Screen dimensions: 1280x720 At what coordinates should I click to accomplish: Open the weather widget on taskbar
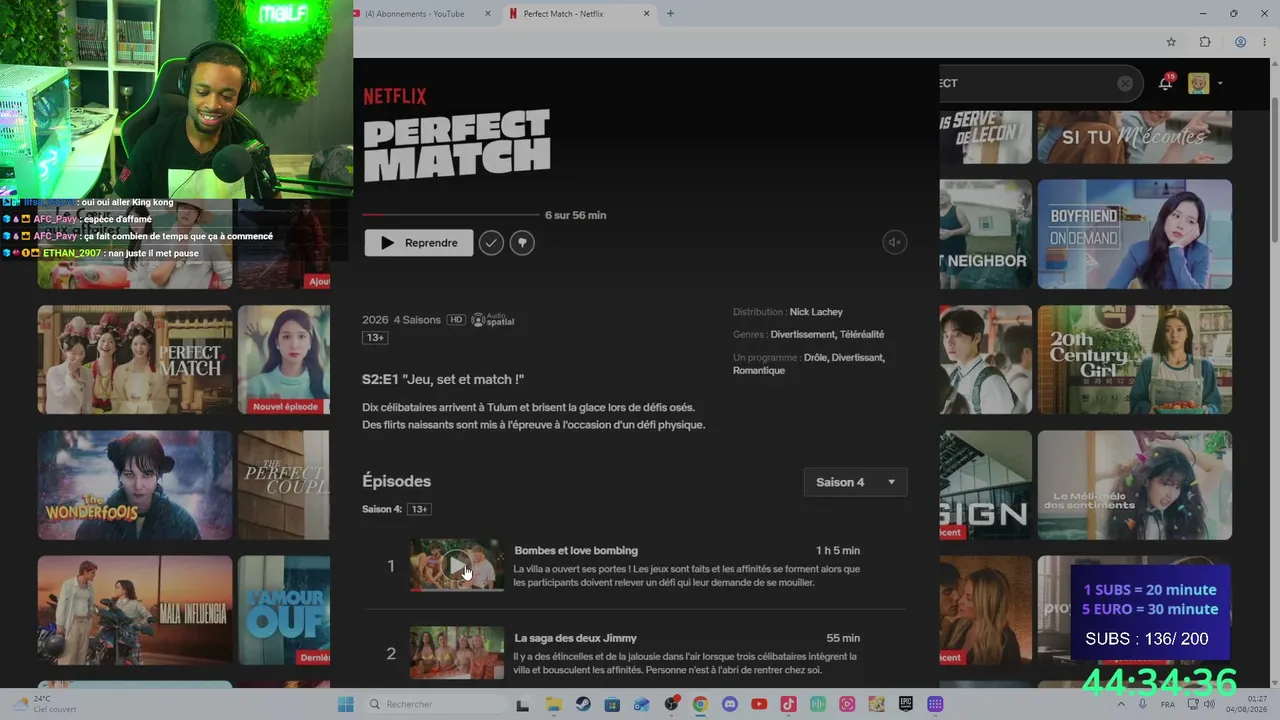45,704
